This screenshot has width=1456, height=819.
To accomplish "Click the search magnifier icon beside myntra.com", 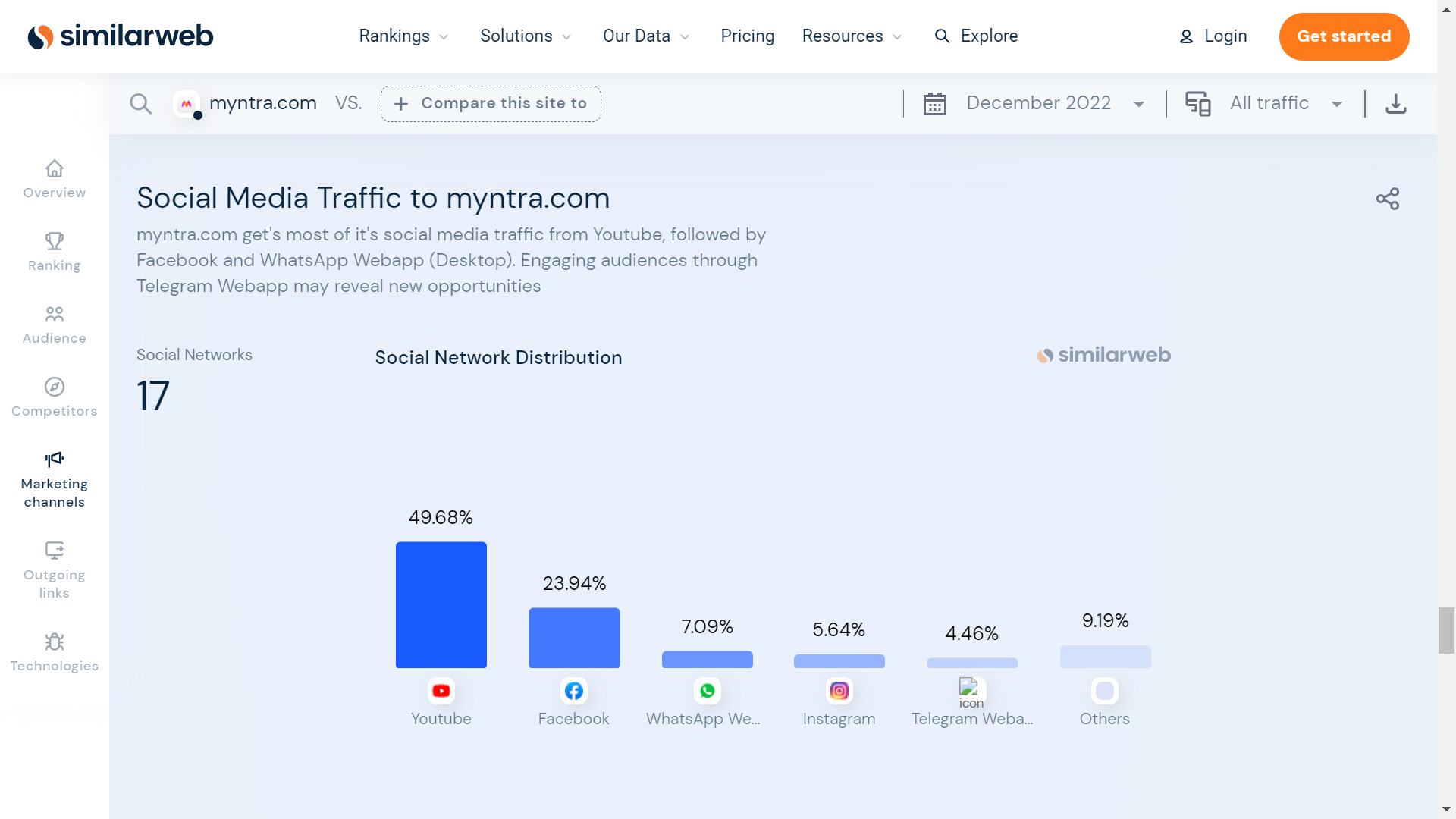I will (x=140, y=103).
